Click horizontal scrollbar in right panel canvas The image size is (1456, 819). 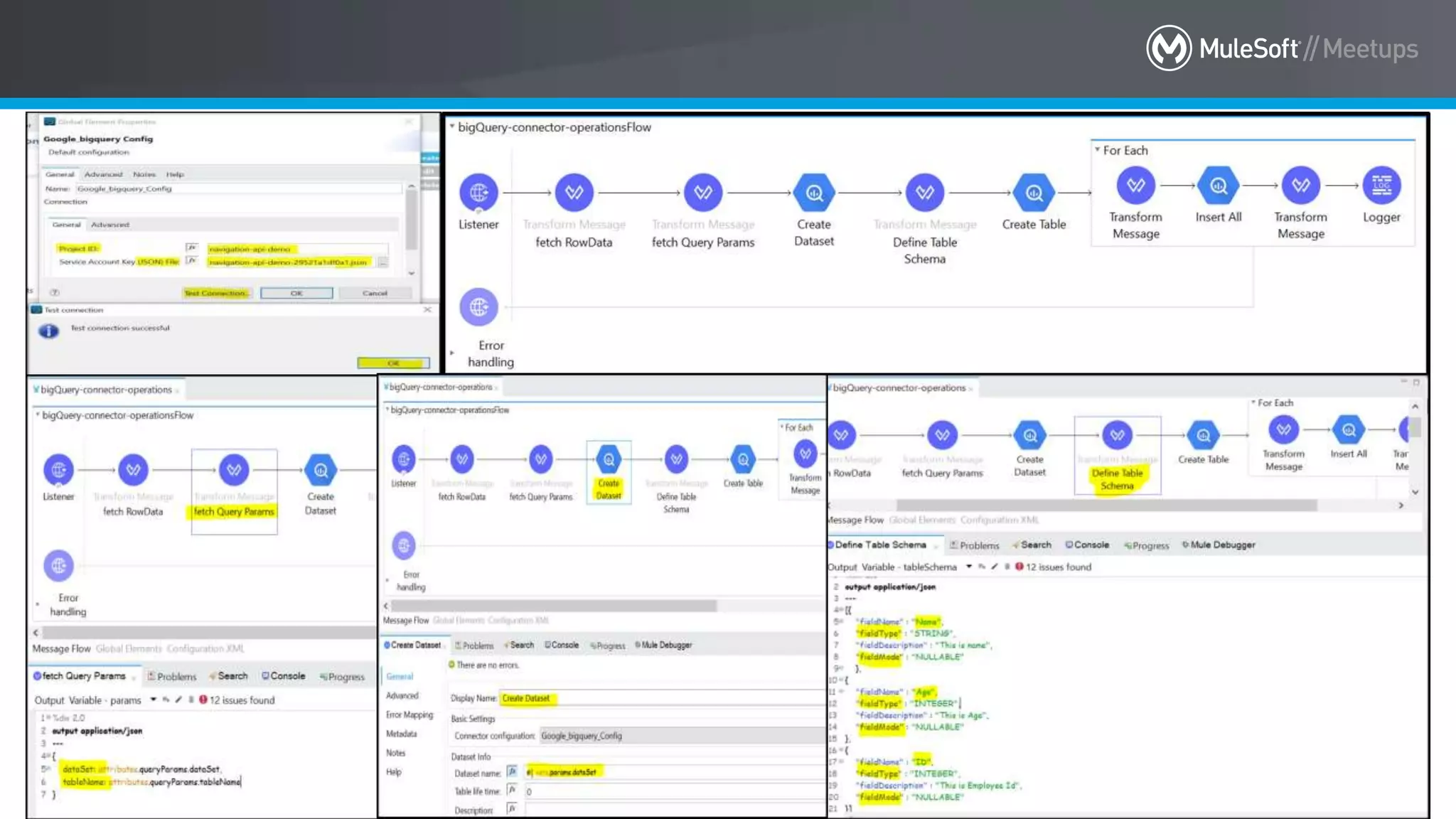pyautogui.click(x=1107, y=505)
